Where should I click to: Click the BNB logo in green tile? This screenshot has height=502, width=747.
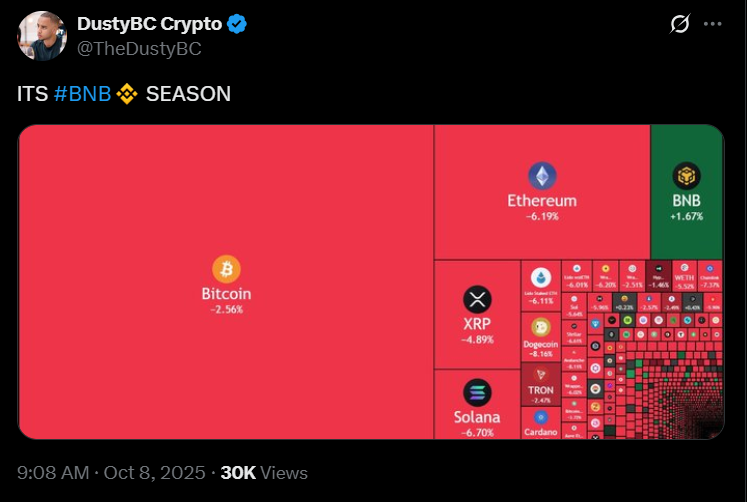pos(686,176)
